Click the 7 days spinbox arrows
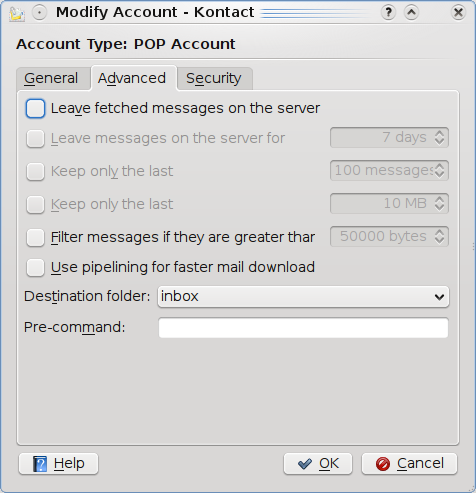The height and width of the screenshot is (493, 476). (x=439, y=137)
